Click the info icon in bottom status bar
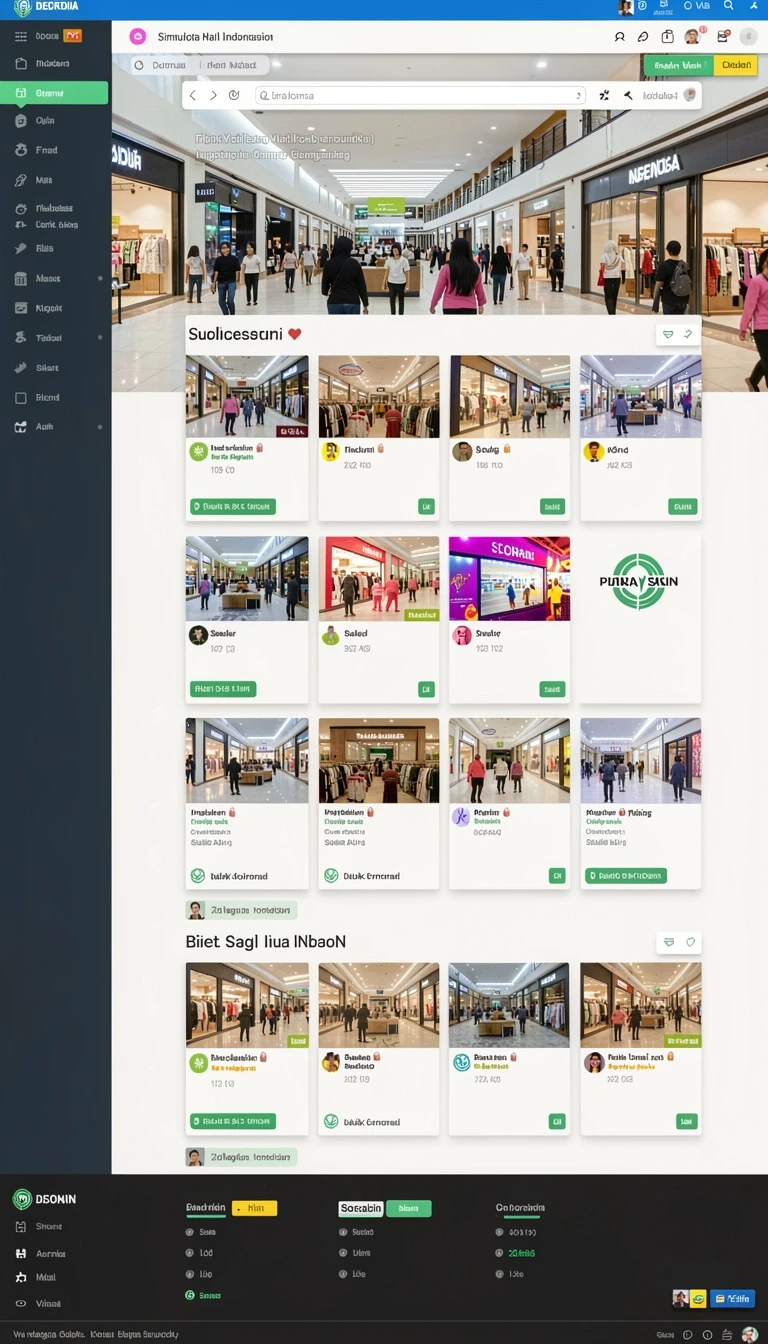Image resolution: width=768 pixels, height=1344 pixels. [707, 1334]
